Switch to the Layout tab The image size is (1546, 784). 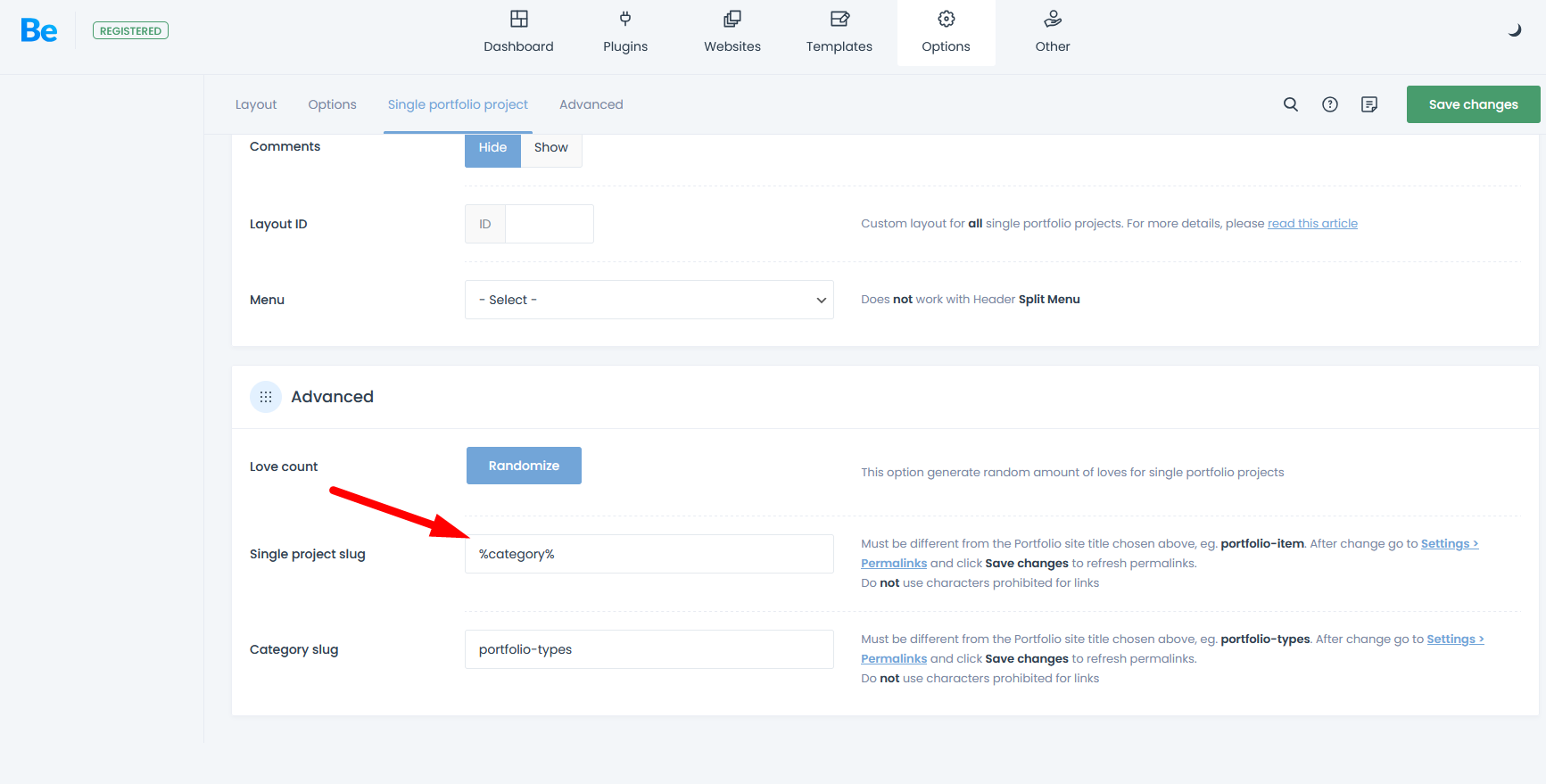click(256, 104)
